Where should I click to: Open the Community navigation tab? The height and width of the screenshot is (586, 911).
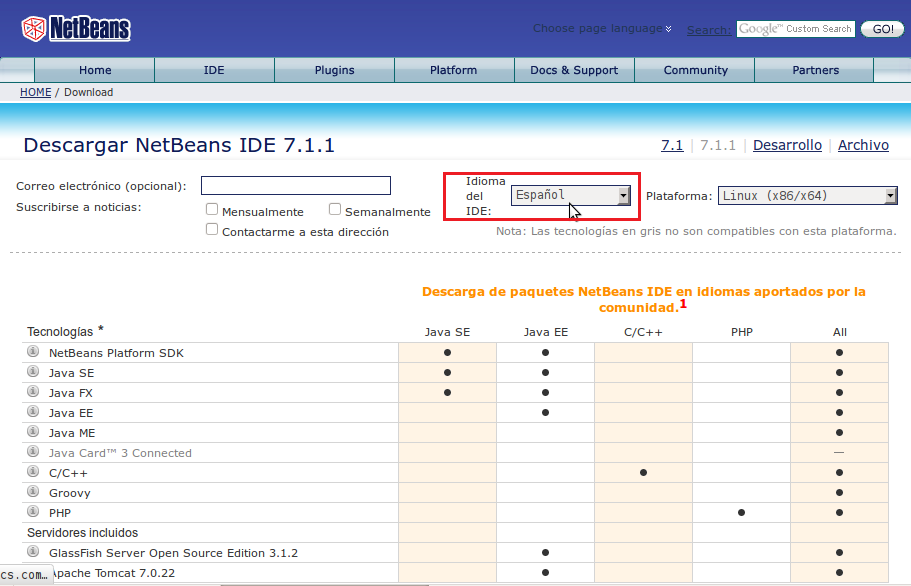tap(695, 70)
